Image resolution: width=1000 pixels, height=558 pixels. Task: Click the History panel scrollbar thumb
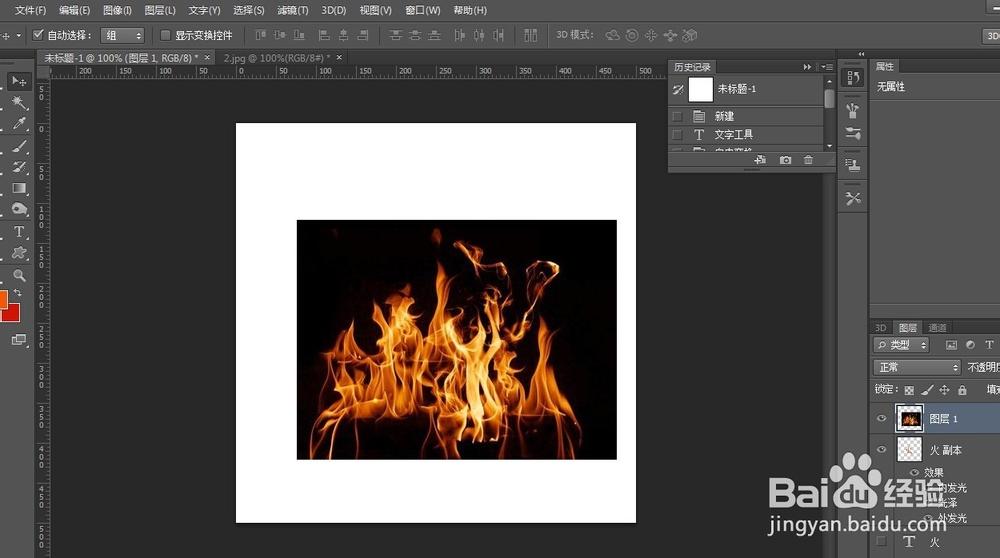[x=829, y=99]
